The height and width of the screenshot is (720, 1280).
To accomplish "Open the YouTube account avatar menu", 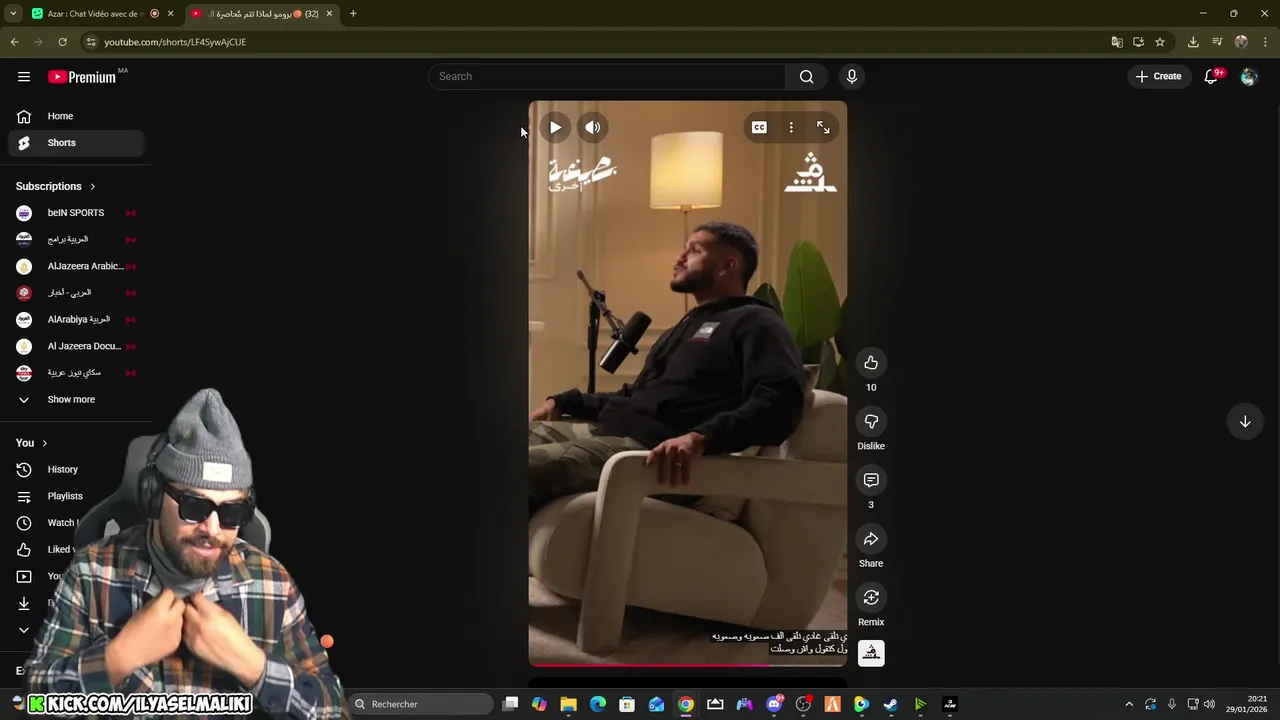I will click(1248, 76).
